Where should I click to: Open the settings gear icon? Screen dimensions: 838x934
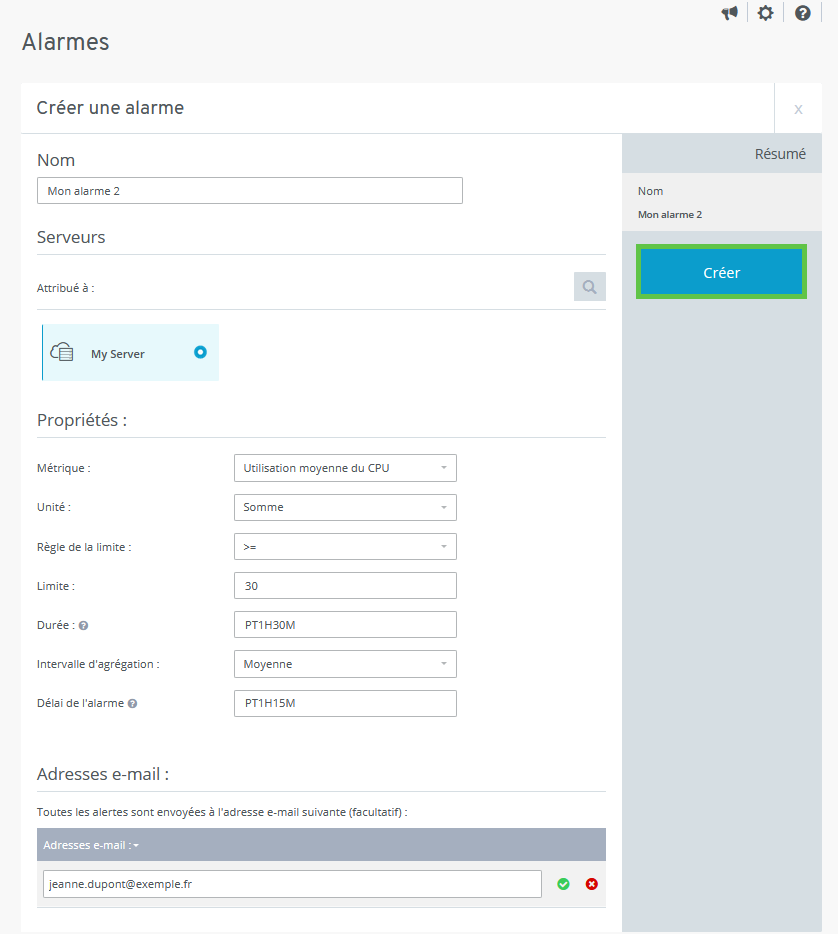click(765, 13)
